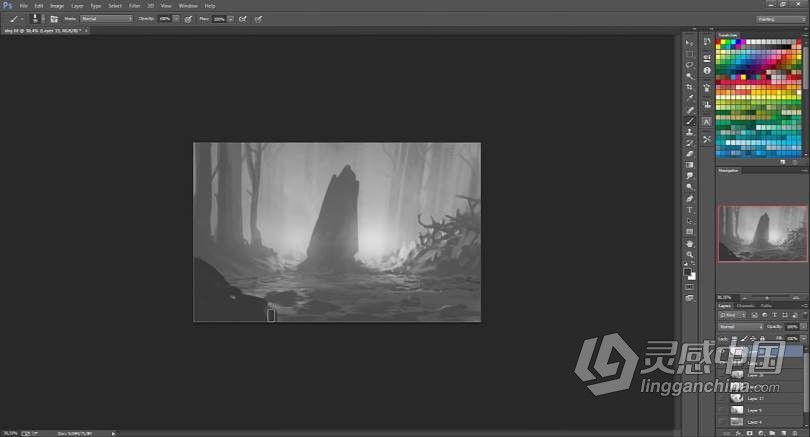
Task: Swap foreground and background colors
Action: pyautogui.click(x=693, y=264)
